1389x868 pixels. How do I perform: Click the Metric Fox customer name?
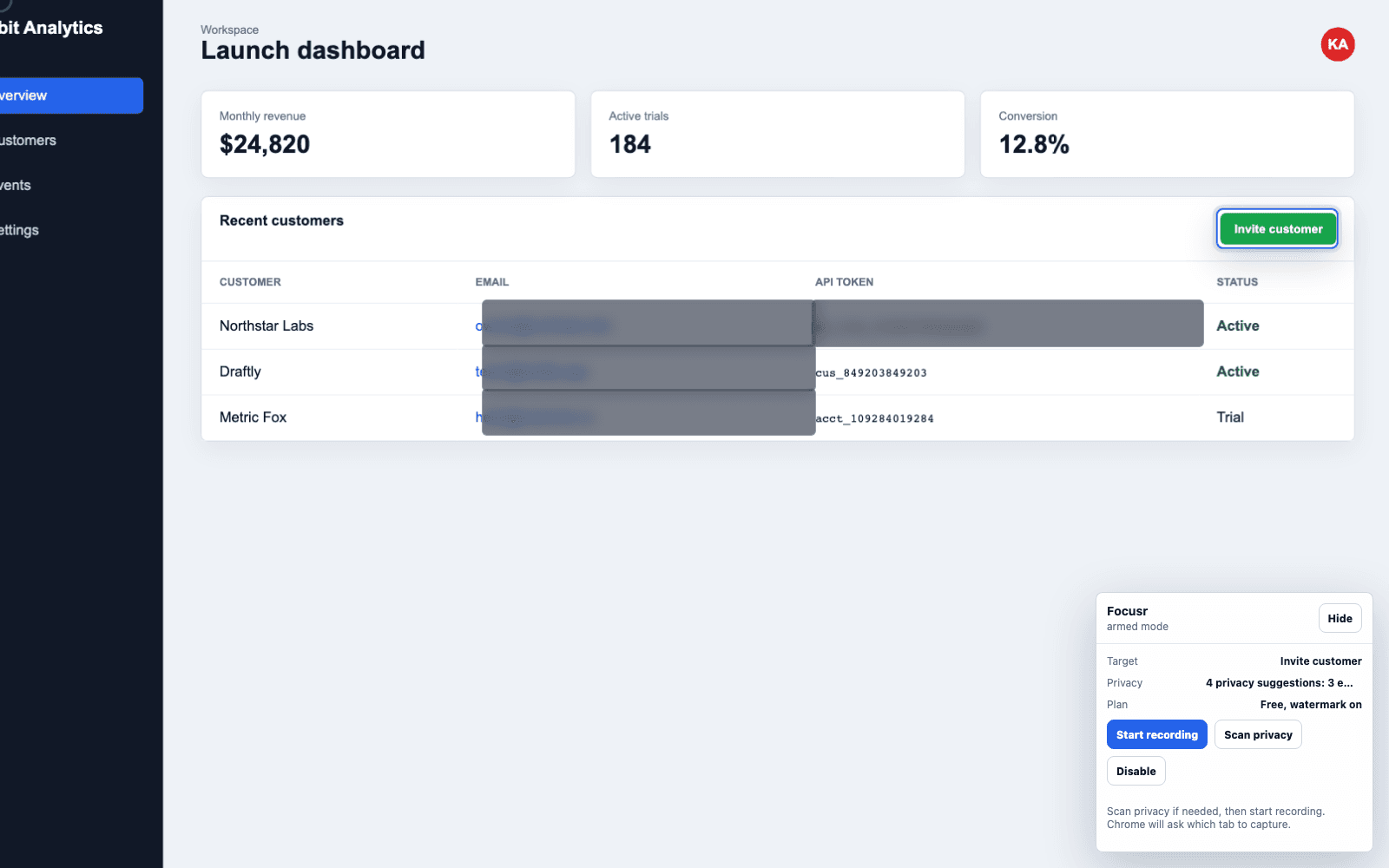pyautogui.click(x=253, y=418)
